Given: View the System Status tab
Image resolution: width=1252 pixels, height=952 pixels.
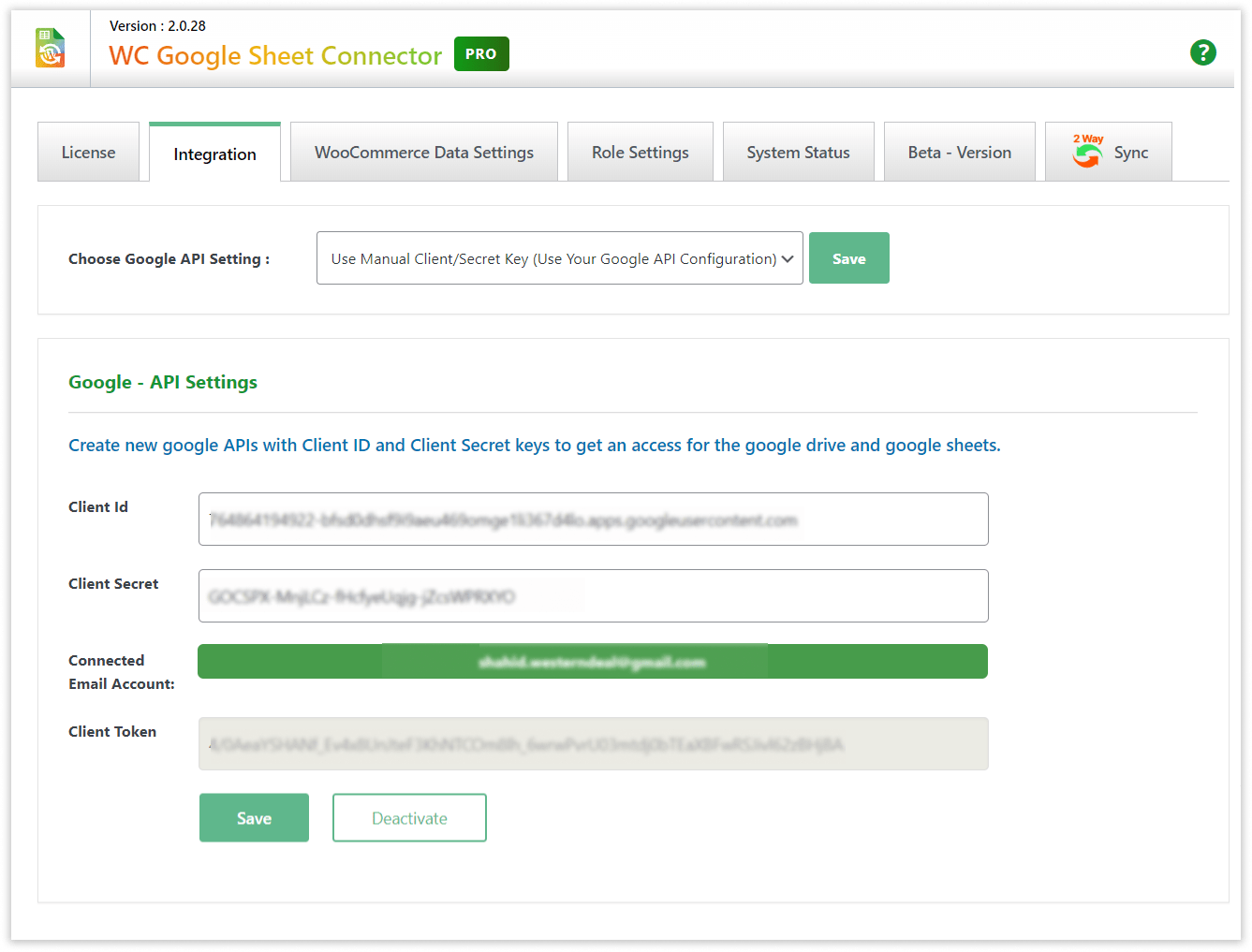Looking at the screenshot, I should coord(798,152).
